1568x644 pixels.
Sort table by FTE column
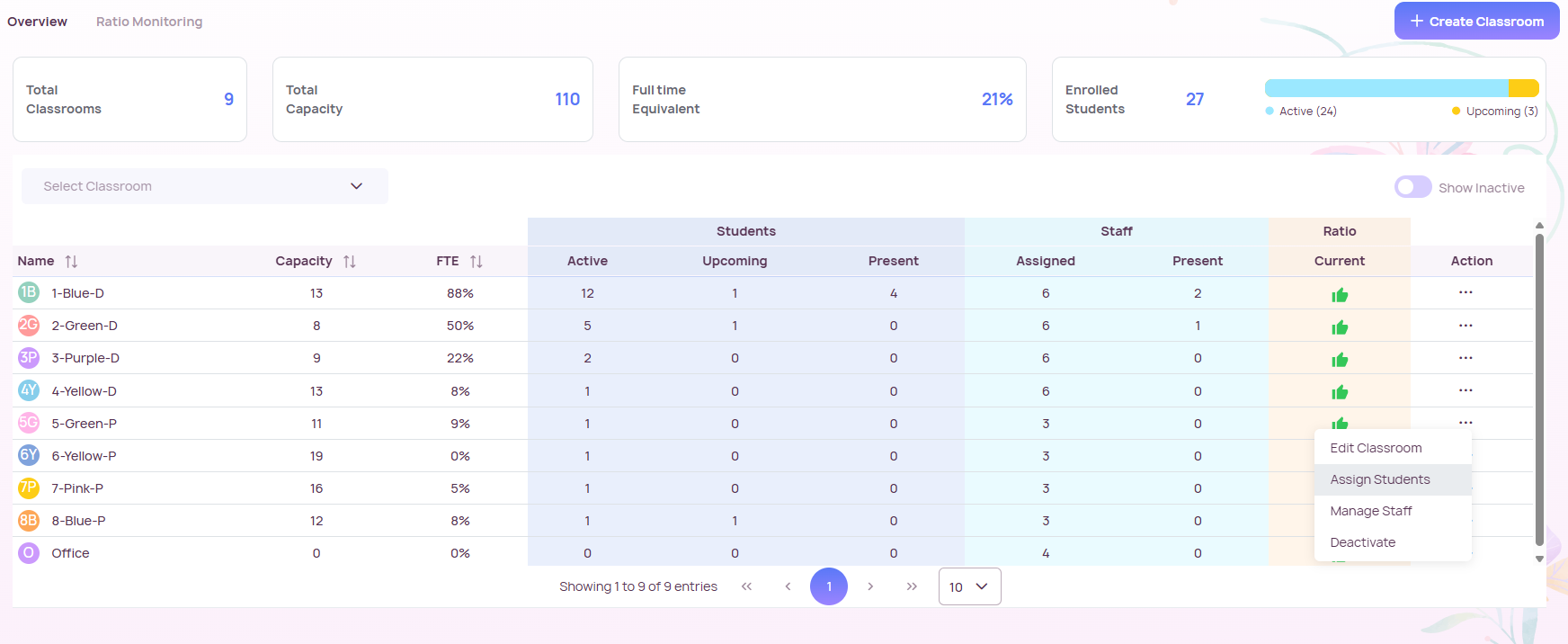(x=477, y=262)
